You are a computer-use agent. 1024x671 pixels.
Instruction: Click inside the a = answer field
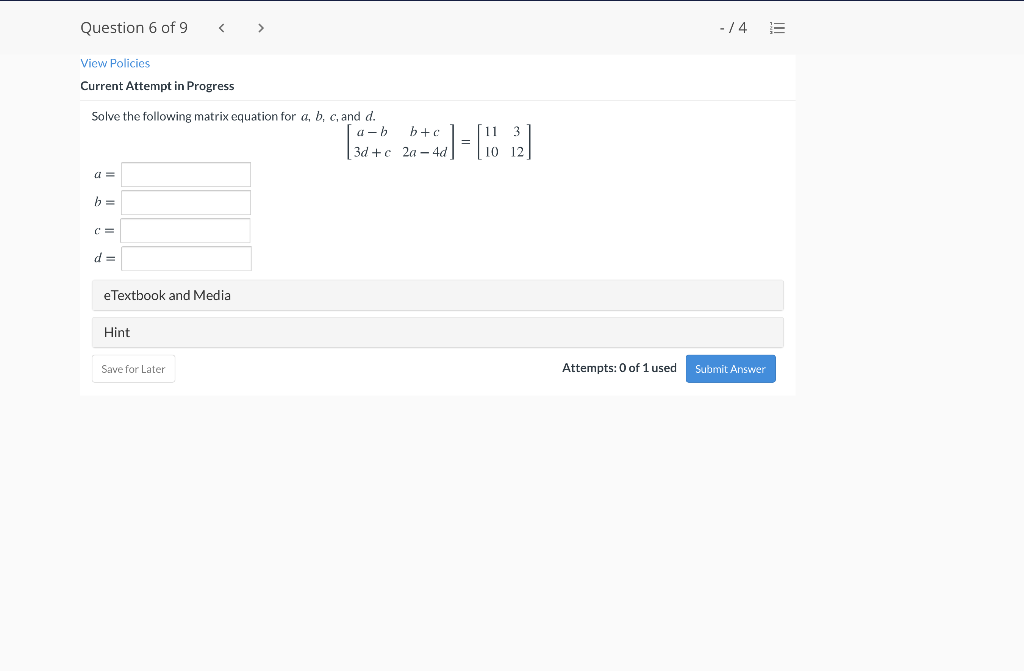185,174
